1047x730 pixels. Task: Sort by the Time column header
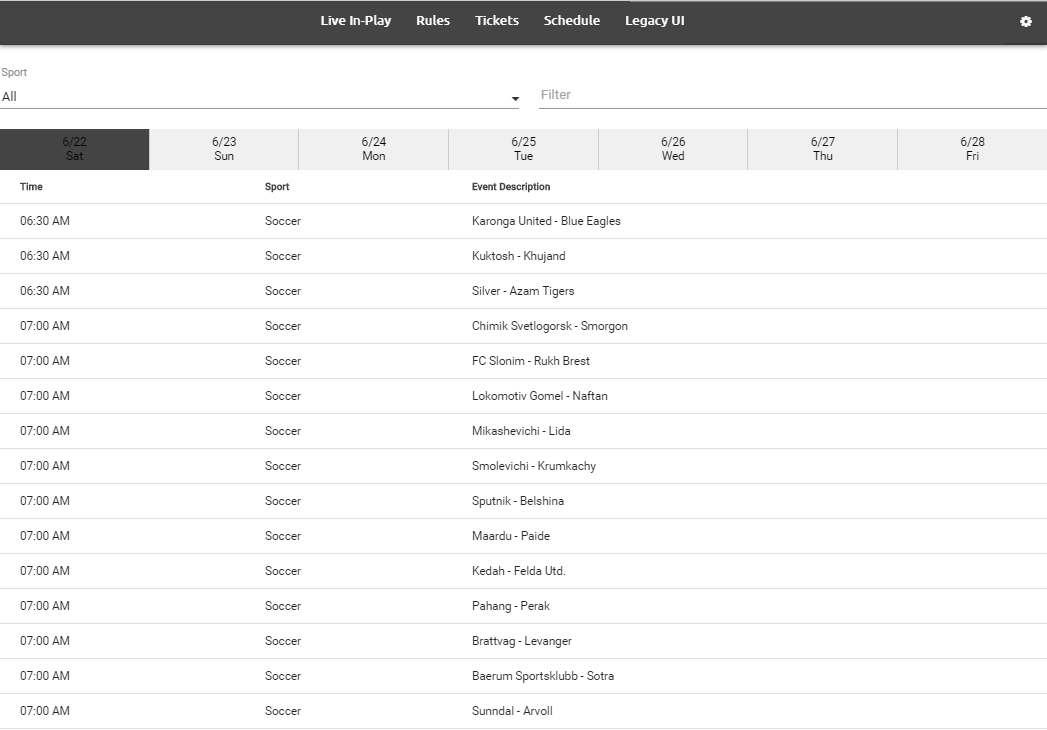(31, 187)
